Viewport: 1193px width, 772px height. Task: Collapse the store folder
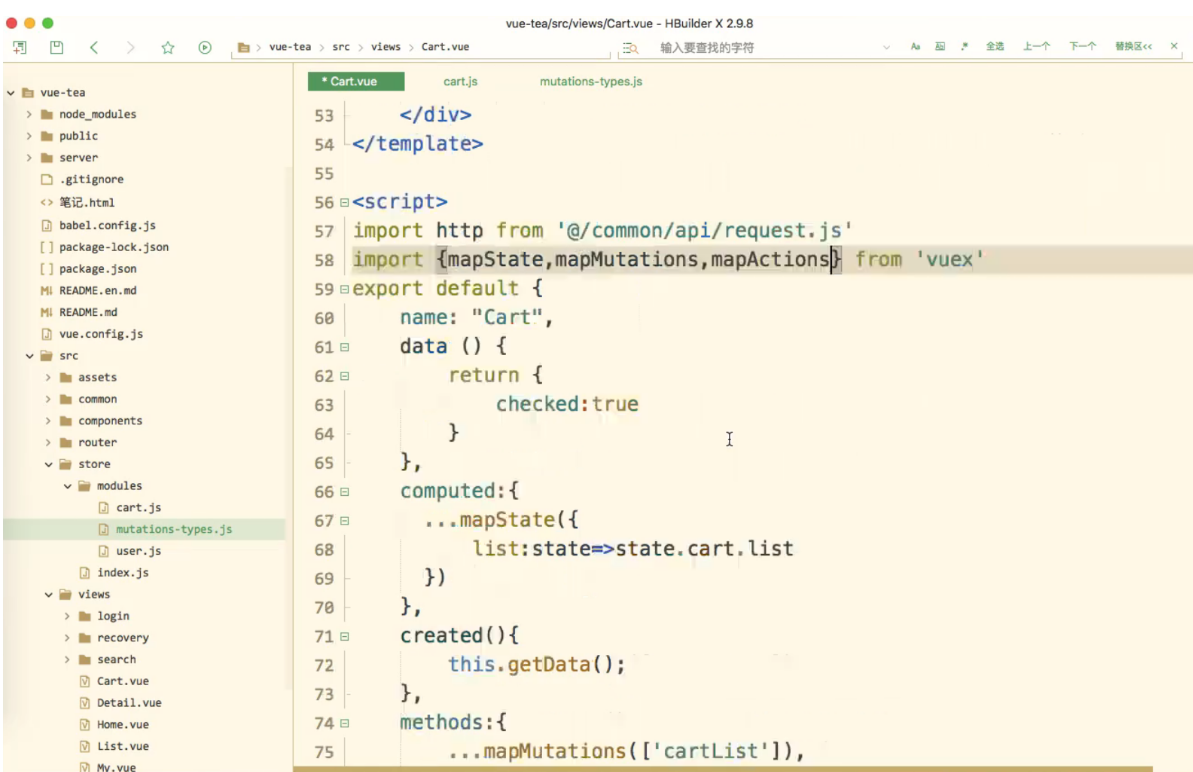coord(48,464)
